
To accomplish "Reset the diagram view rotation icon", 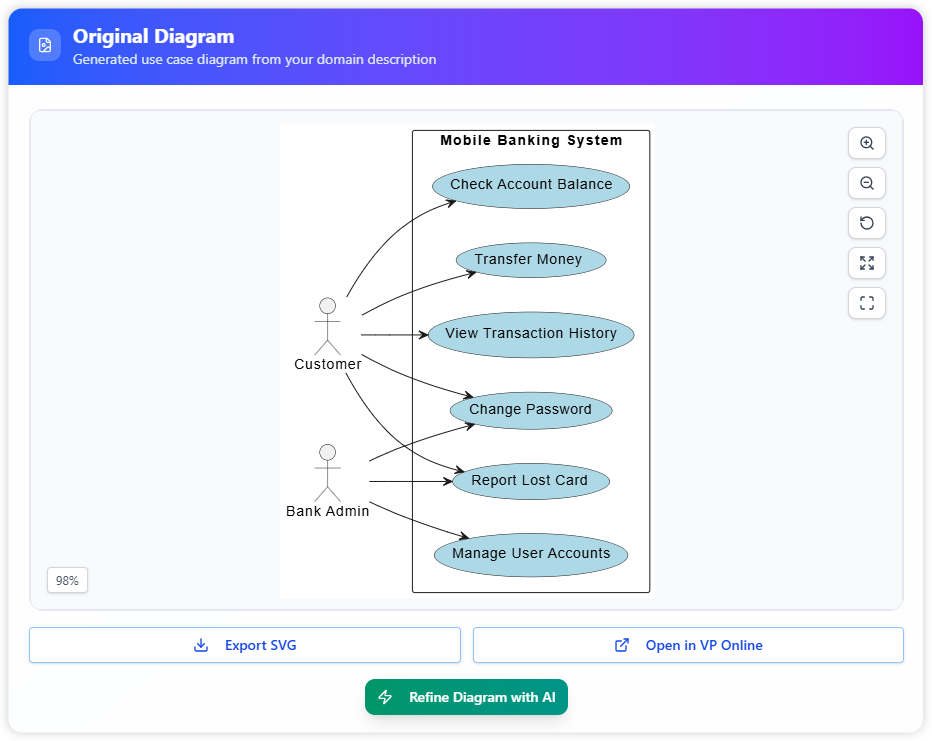I will tap(866, 223).
